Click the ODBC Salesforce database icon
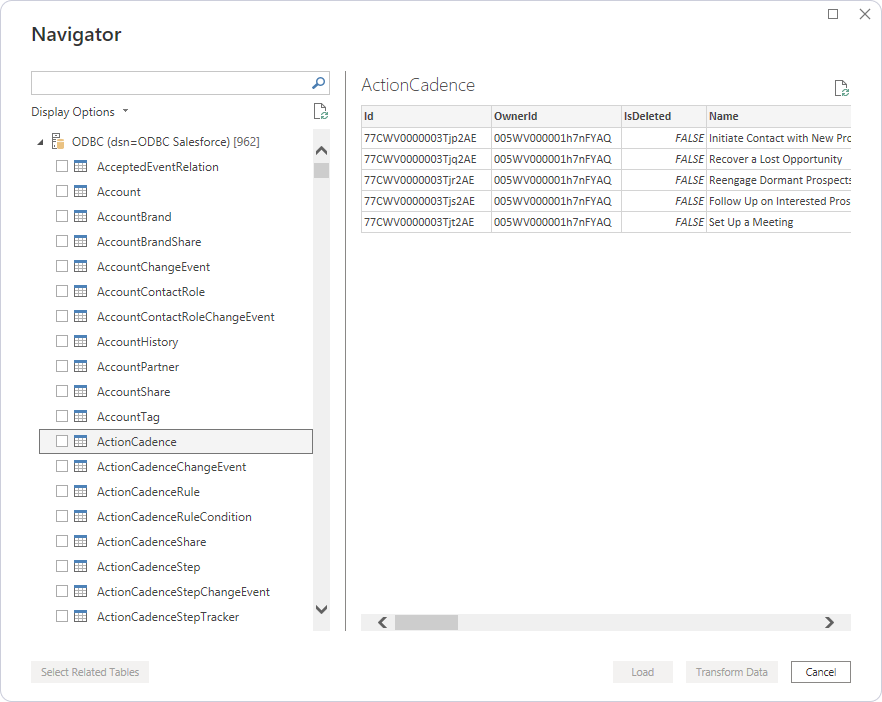Screen dimensions: 882x702 click(x=58, y=142)
